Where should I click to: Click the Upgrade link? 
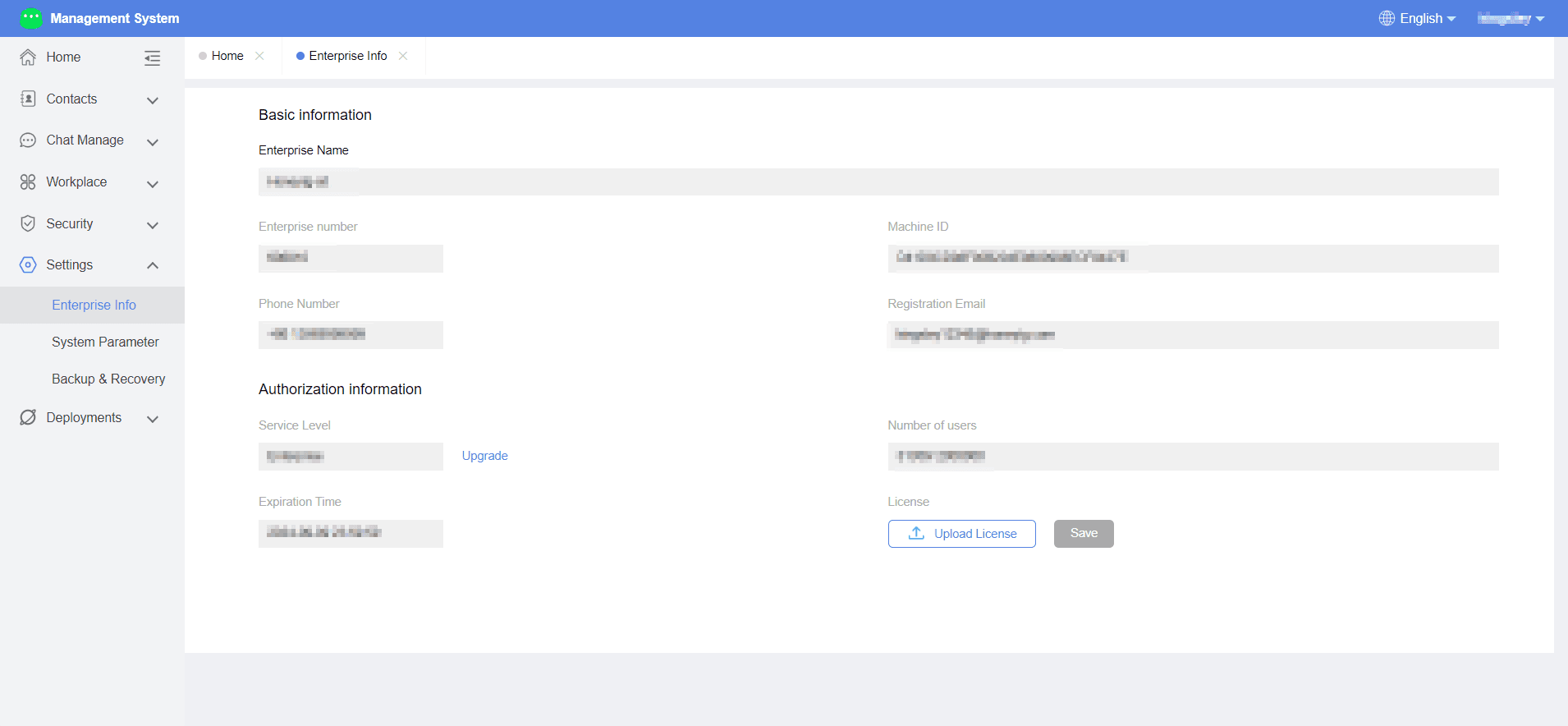click(484, 456)
